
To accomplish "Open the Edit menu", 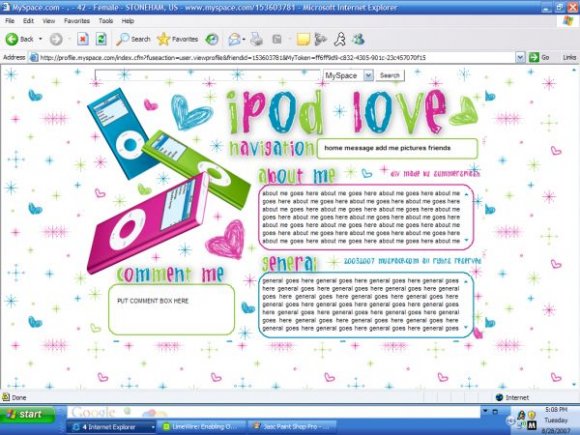I will coord(28,21).
